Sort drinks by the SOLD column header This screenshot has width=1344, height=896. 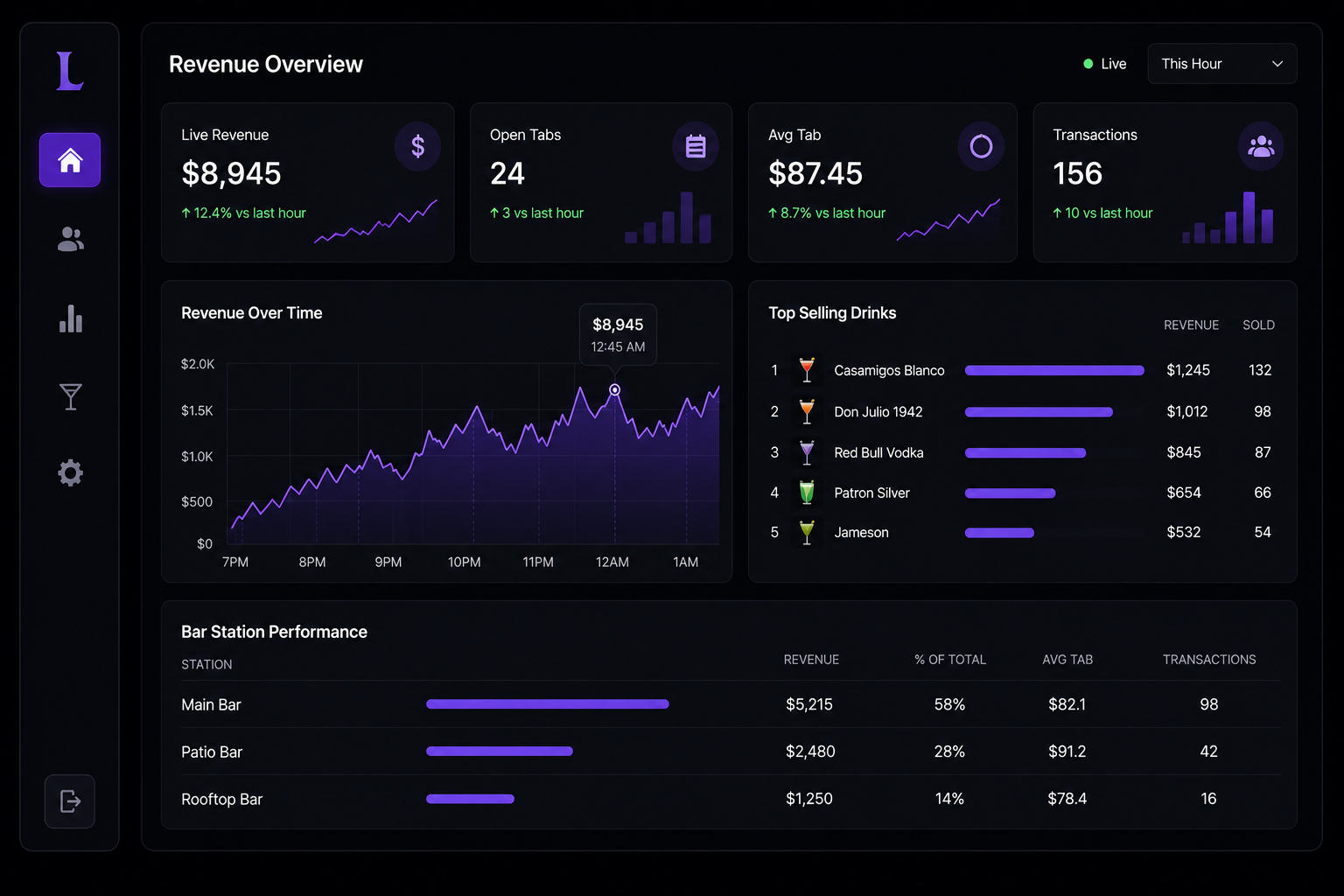(1258, 325)
